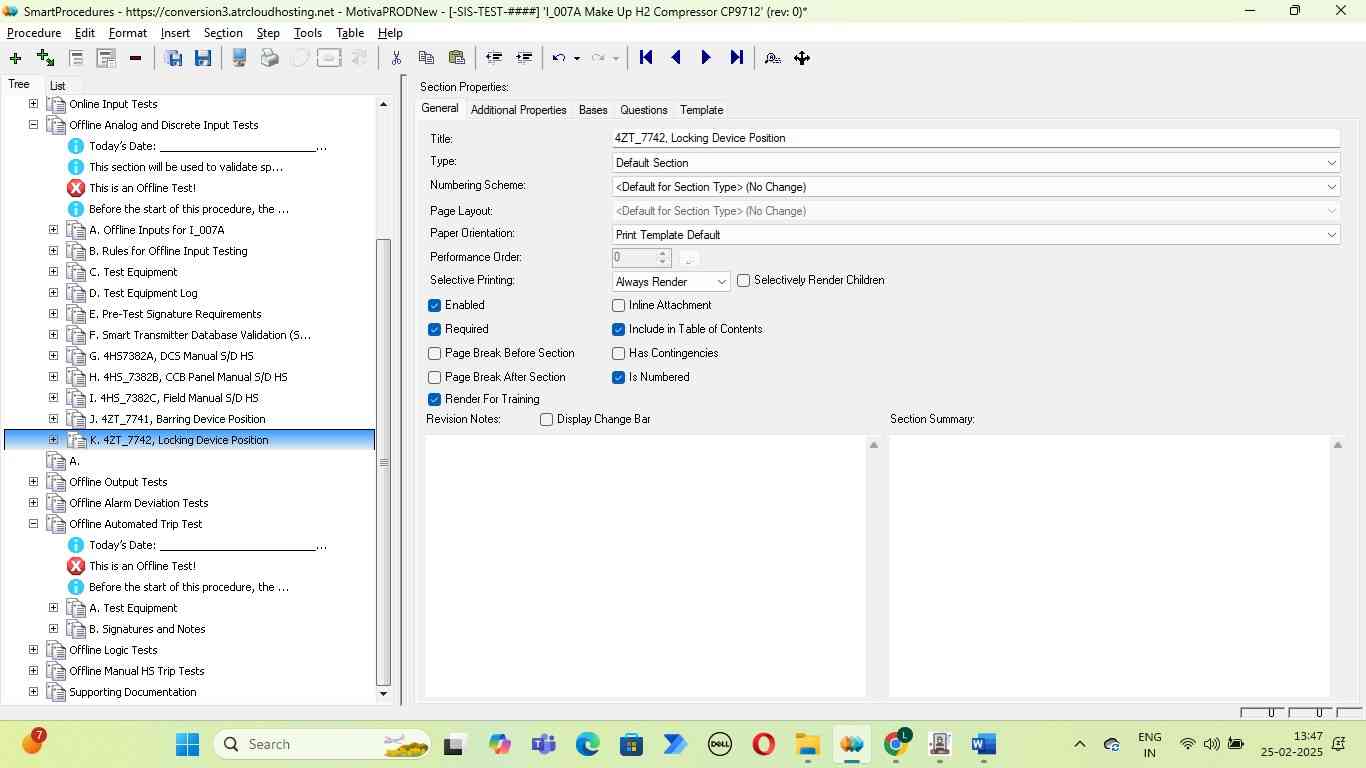Screen dimensions: 1366x768
Task: Open Google Chrome from taskbar
Action: coord(897,744)
